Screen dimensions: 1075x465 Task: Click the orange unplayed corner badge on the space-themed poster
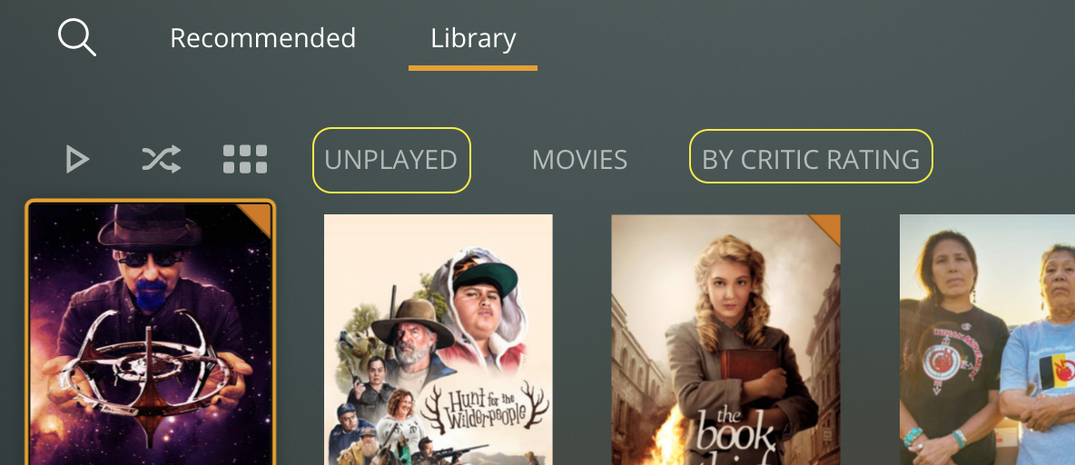(x=257, y=217)
